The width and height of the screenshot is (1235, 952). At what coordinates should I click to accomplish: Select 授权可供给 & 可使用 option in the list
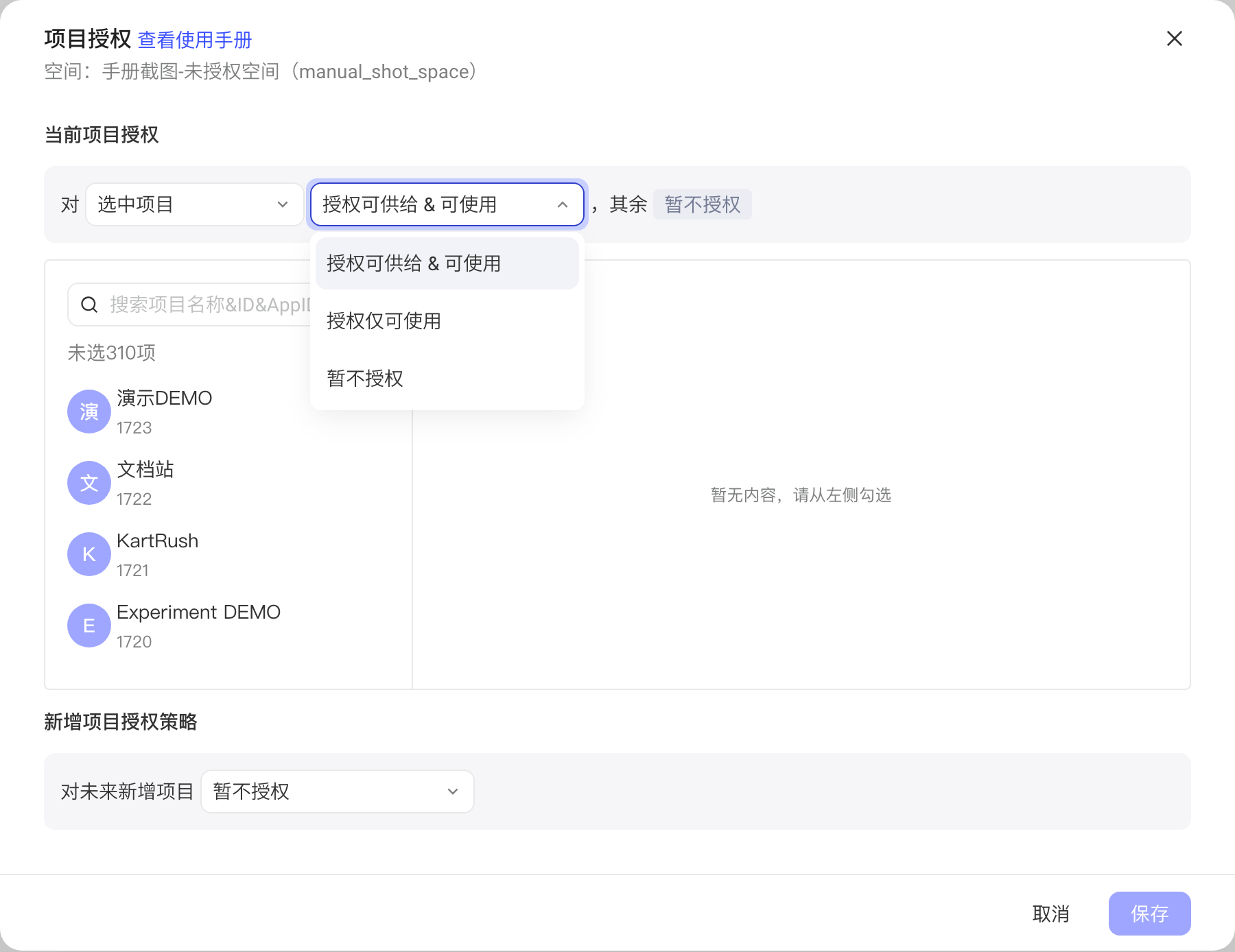[x=447, y=263]
